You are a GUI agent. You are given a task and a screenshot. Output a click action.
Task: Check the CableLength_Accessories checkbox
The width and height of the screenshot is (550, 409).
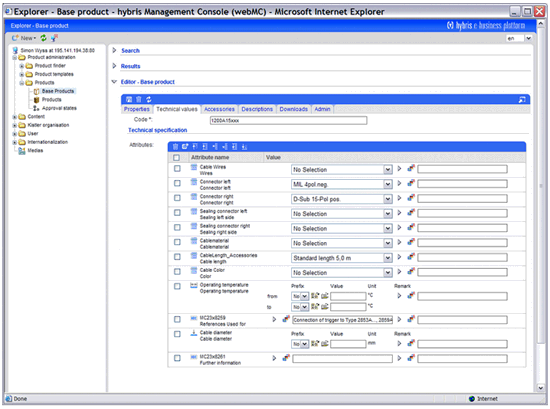177,257
